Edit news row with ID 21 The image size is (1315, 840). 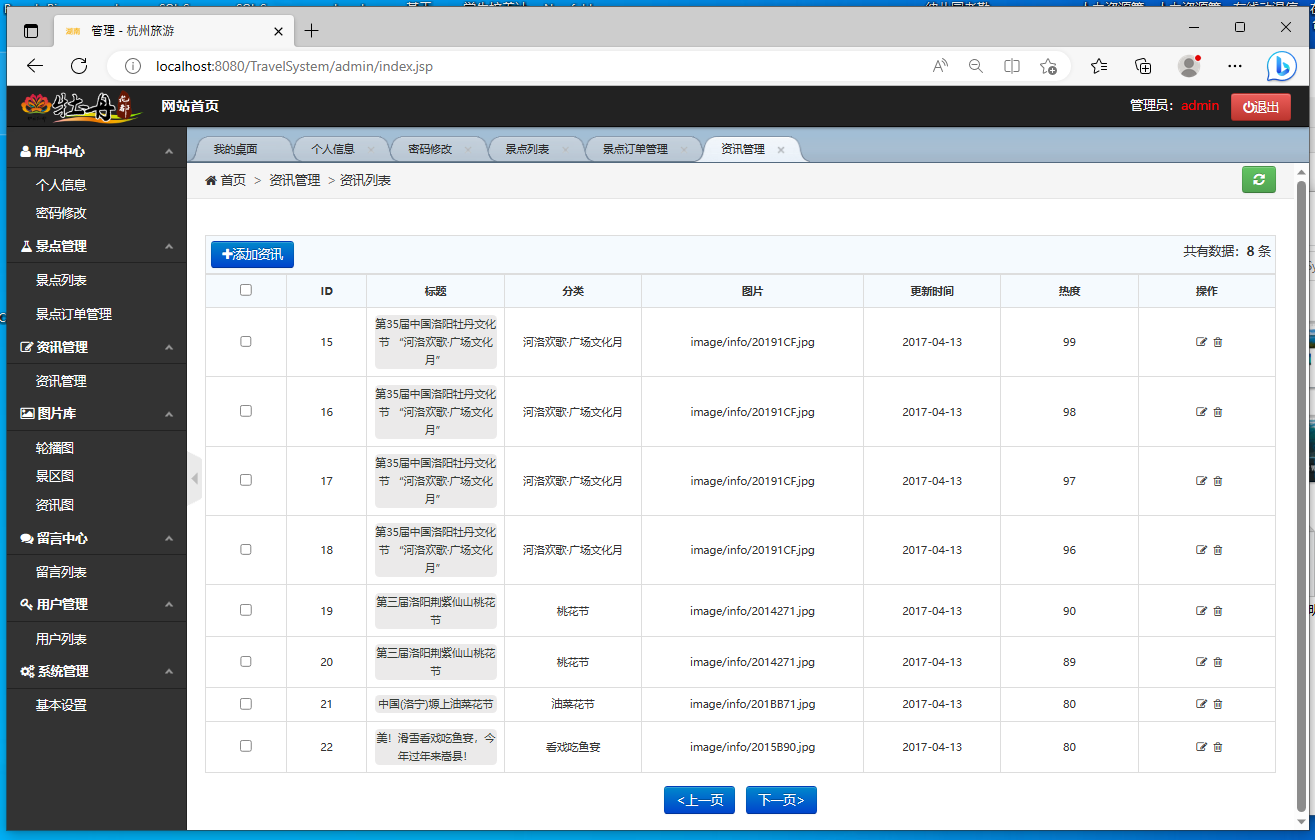coord(1201,704)
